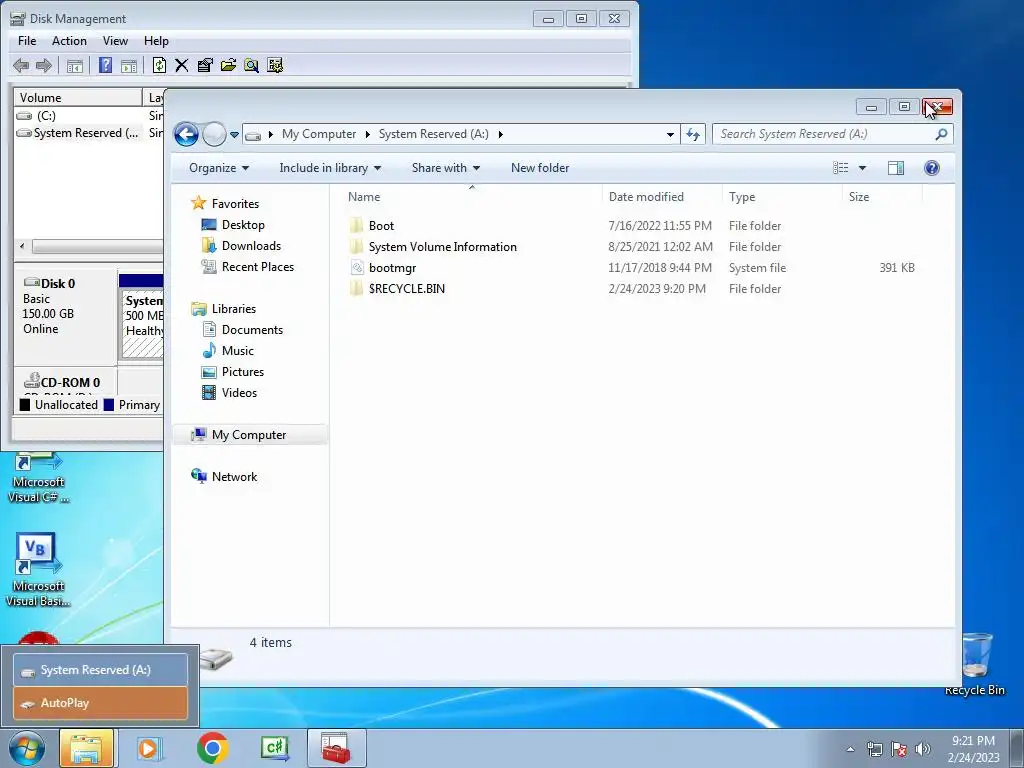
Task: Open the Help menu in Disk Management
Action: click(156, 40)
